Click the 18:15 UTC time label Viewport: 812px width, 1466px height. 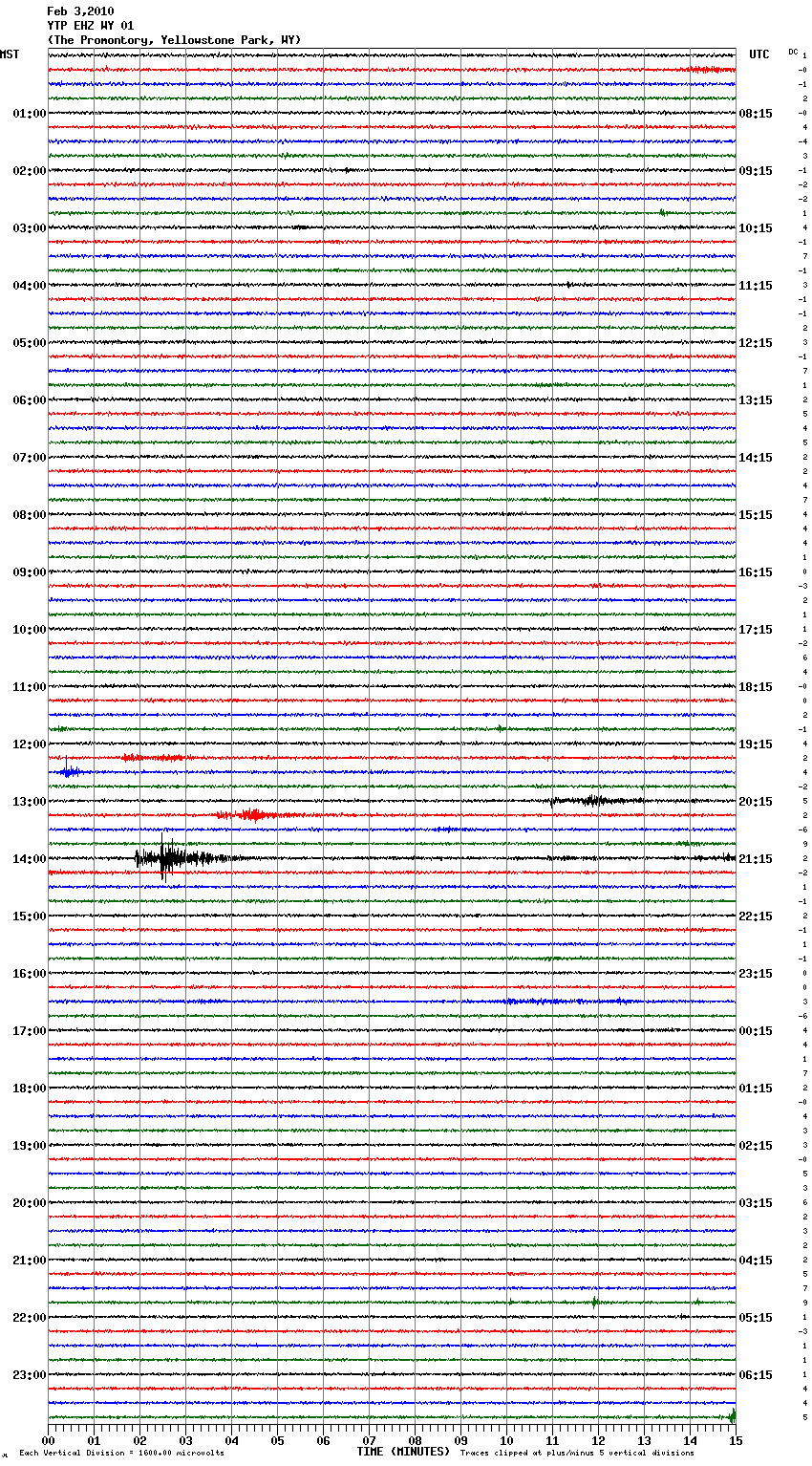756,687
